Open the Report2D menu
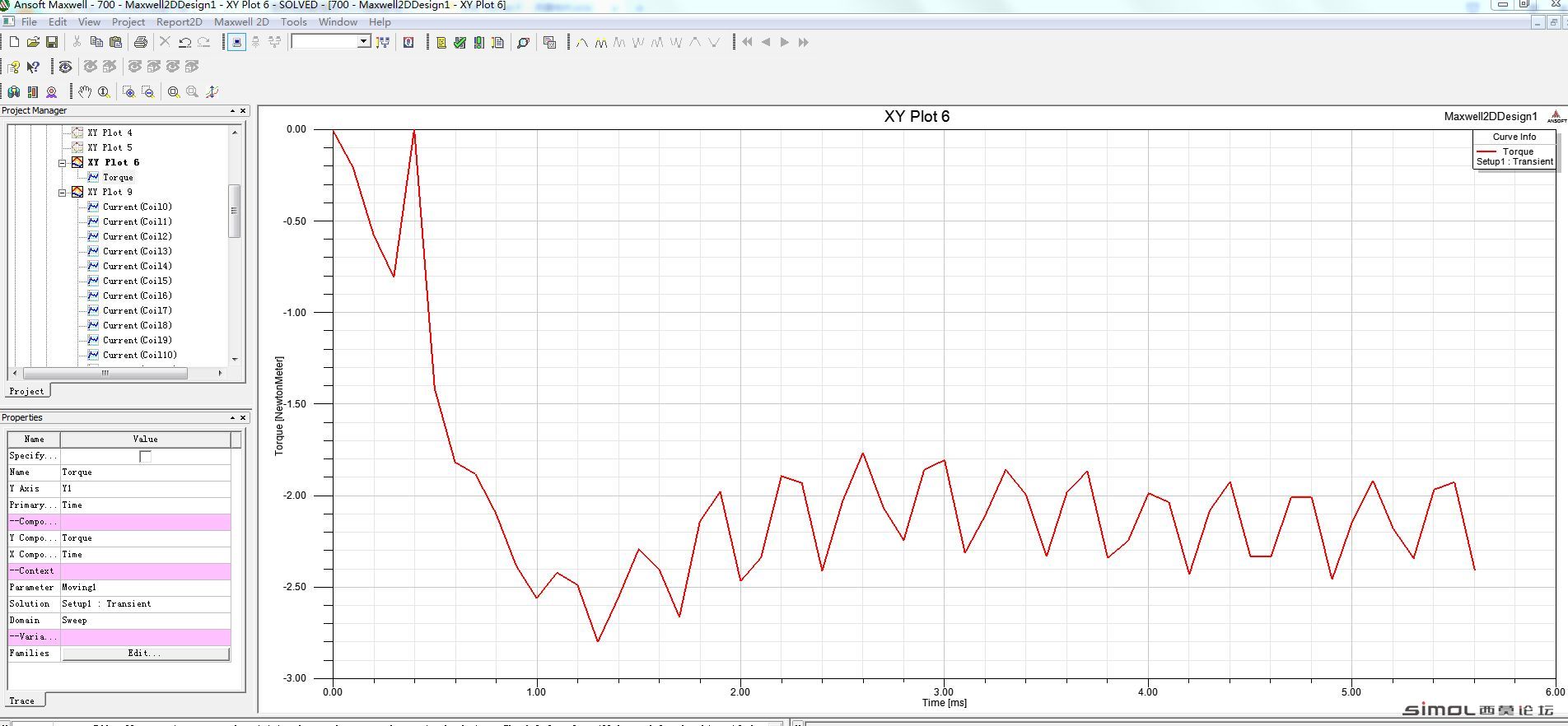The width and height of the screenshot is (1568, 726). click(x=180, y=21)
